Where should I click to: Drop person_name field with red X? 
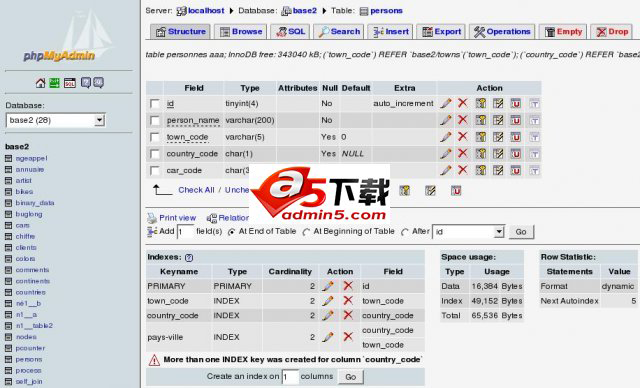(462, 120)
